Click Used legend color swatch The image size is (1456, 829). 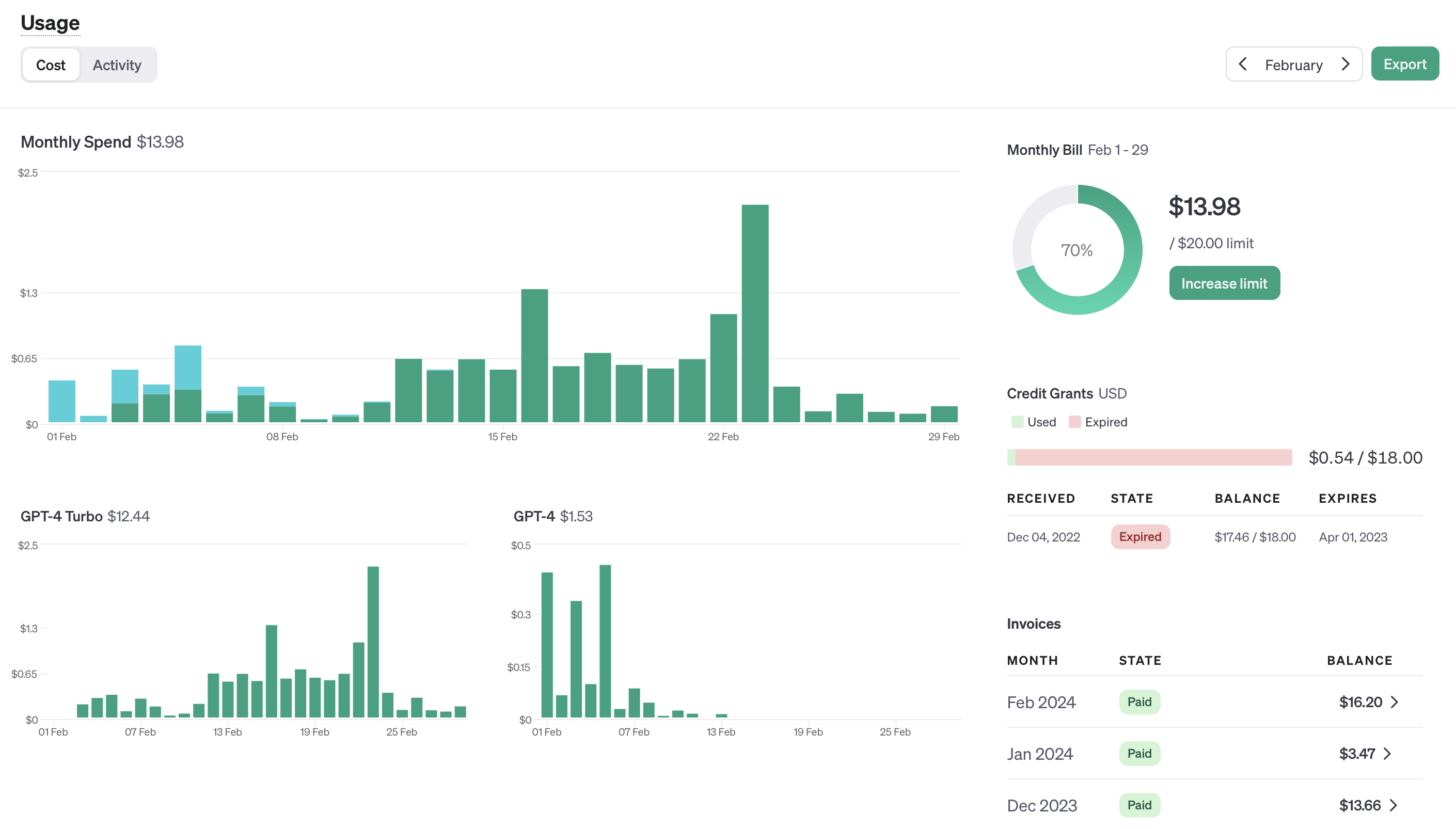pos(1017,422)
